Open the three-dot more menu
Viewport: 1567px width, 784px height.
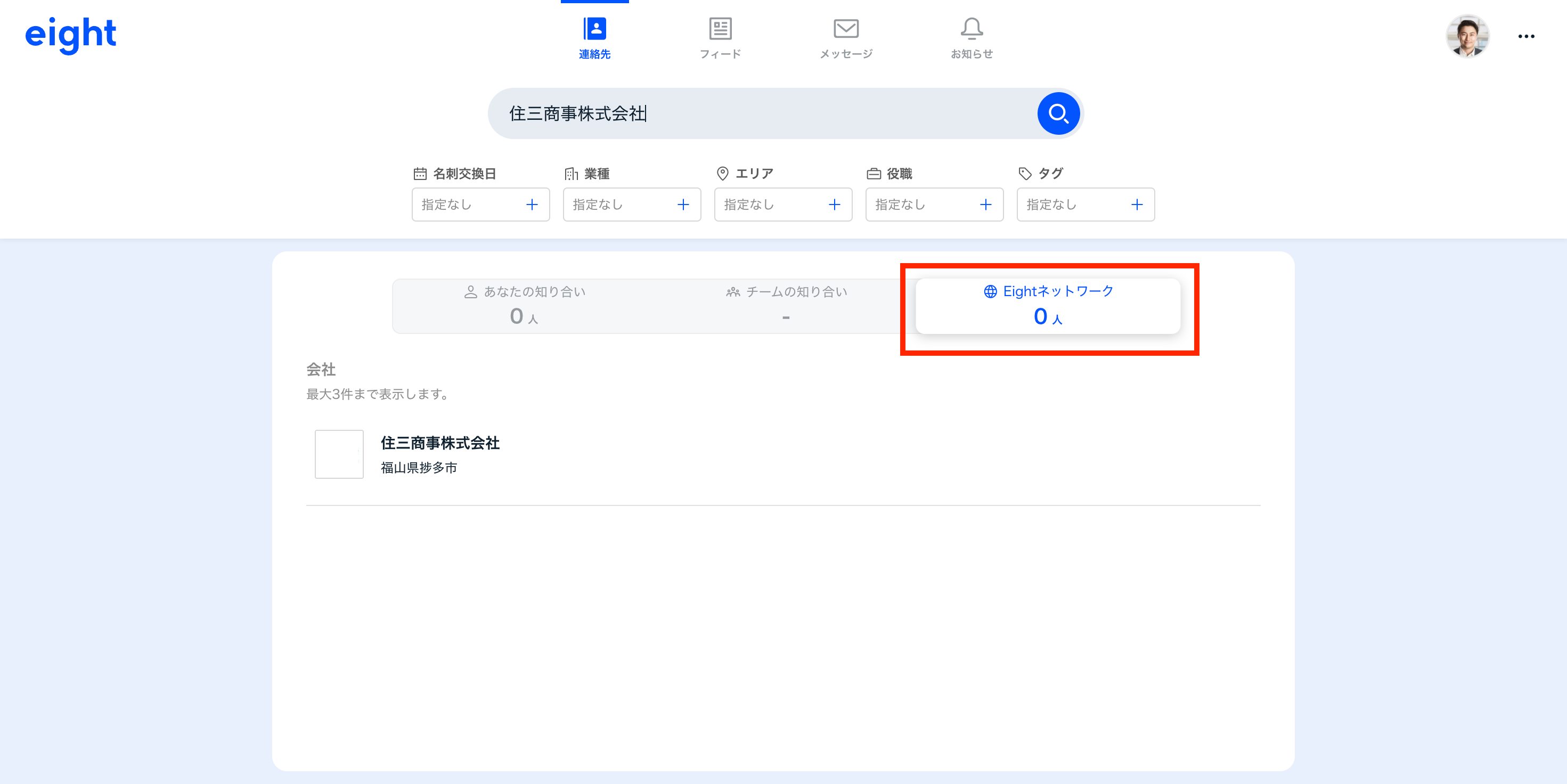click(1526, 37)
